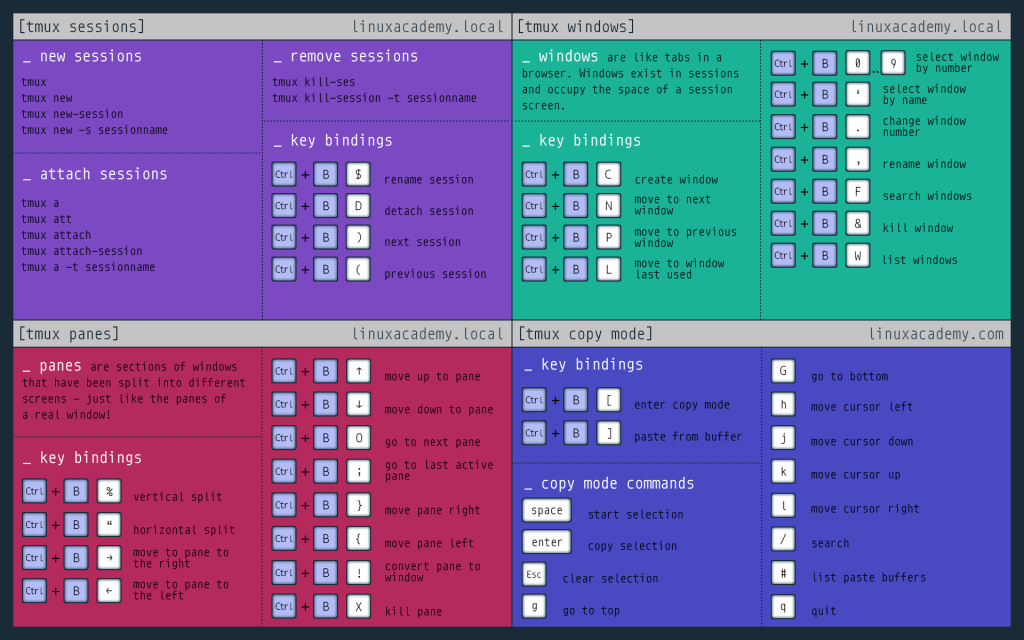
Task: Select the start selection space key
Action: click(x=546, y=510)
